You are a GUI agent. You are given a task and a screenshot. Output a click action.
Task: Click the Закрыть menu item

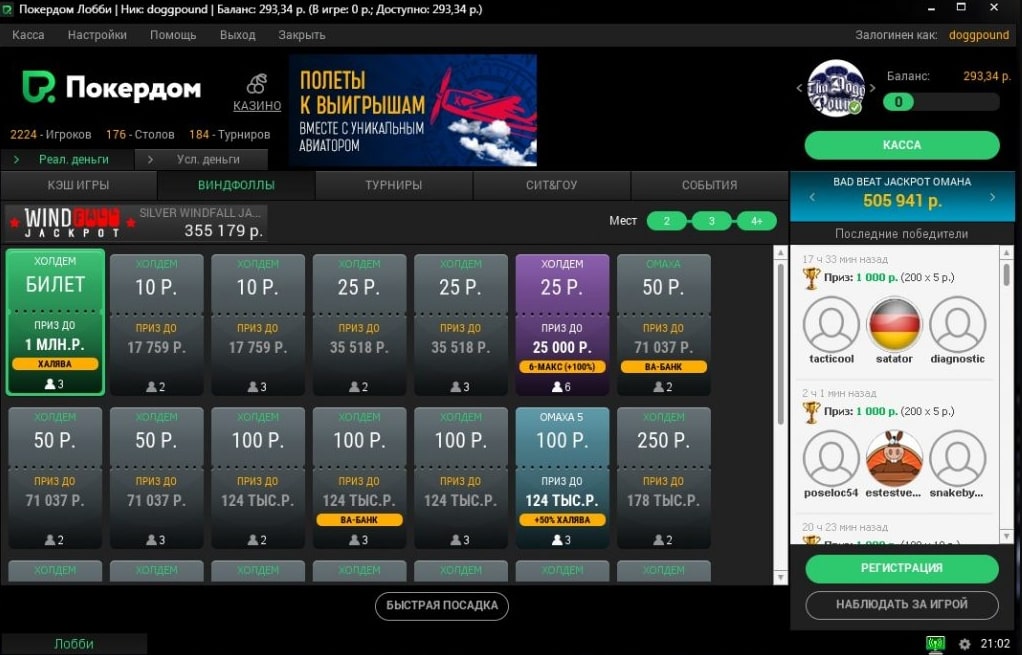302,35
